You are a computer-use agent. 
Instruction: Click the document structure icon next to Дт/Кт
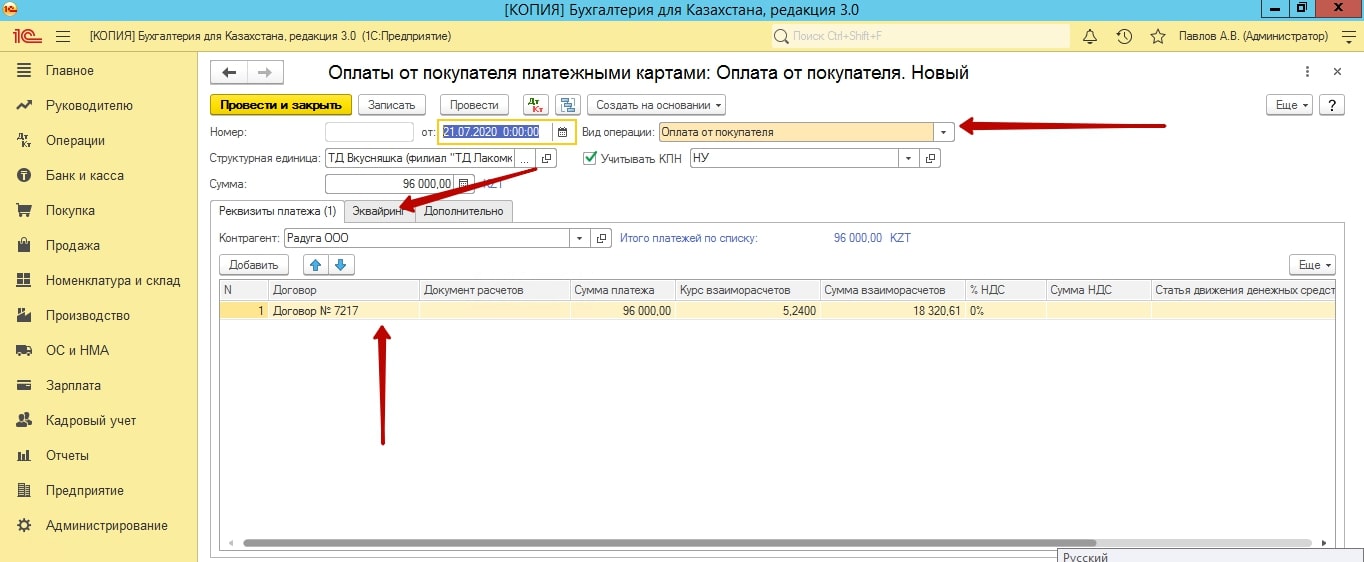(x=568, y=105)
